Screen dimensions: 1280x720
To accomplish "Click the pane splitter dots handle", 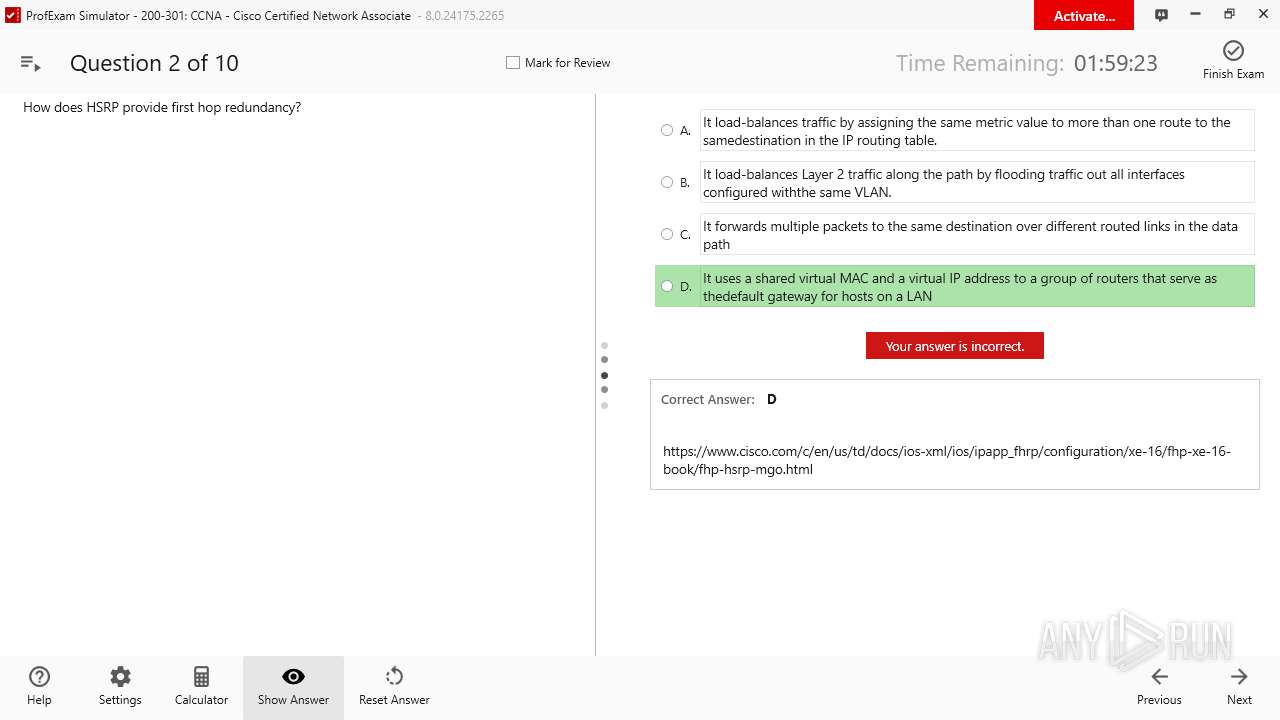I will click(x=604, y=375).
